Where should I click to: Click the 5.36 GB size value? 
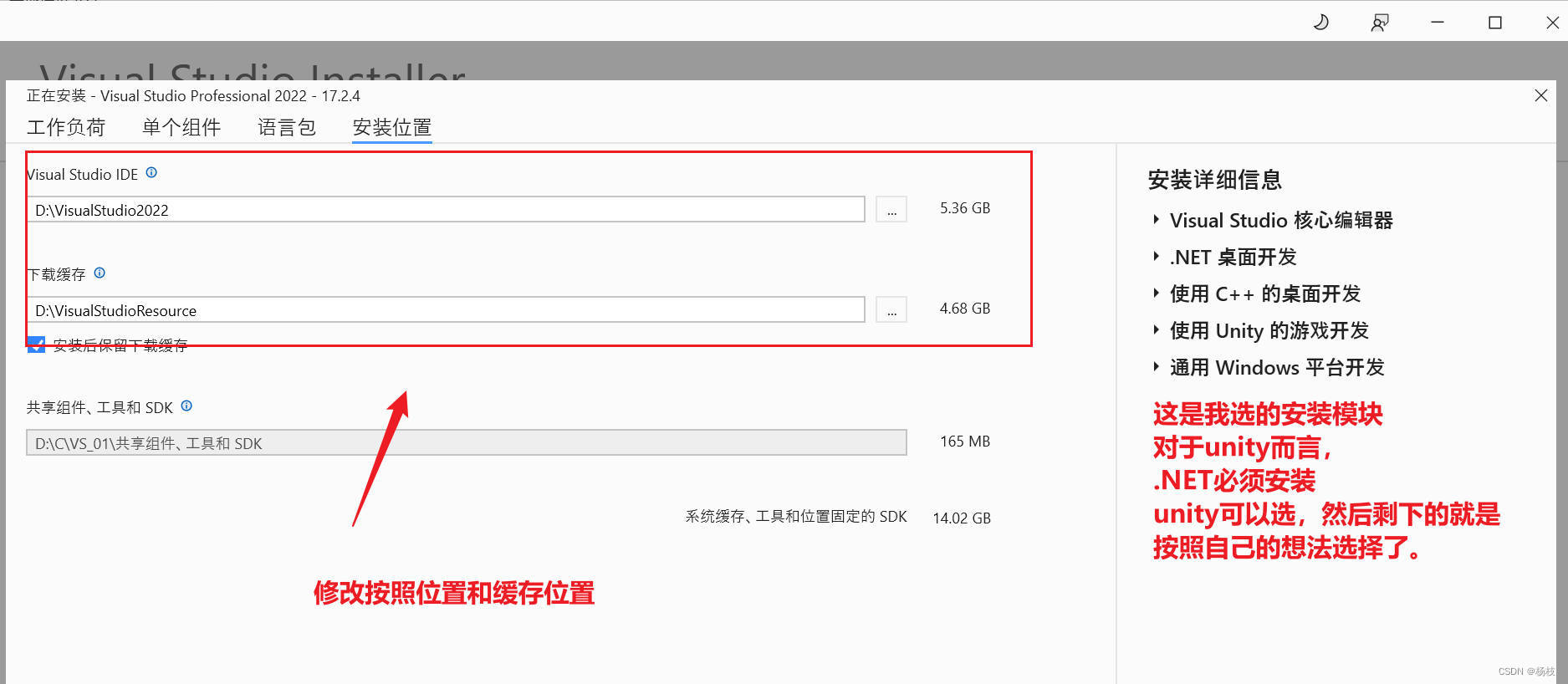[x=965, y=207]
